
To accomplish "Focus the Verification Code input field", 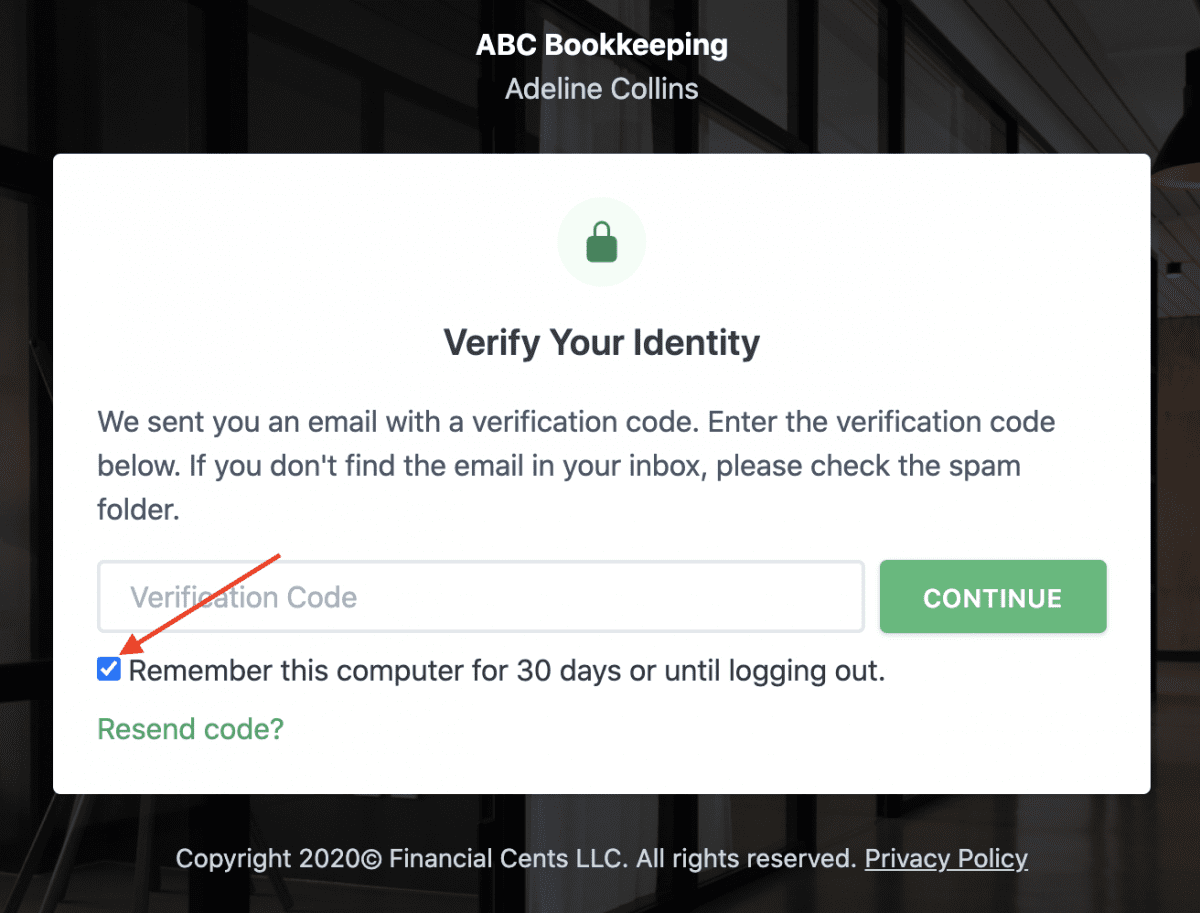I will pyautogui.click(x=481, y=597).
